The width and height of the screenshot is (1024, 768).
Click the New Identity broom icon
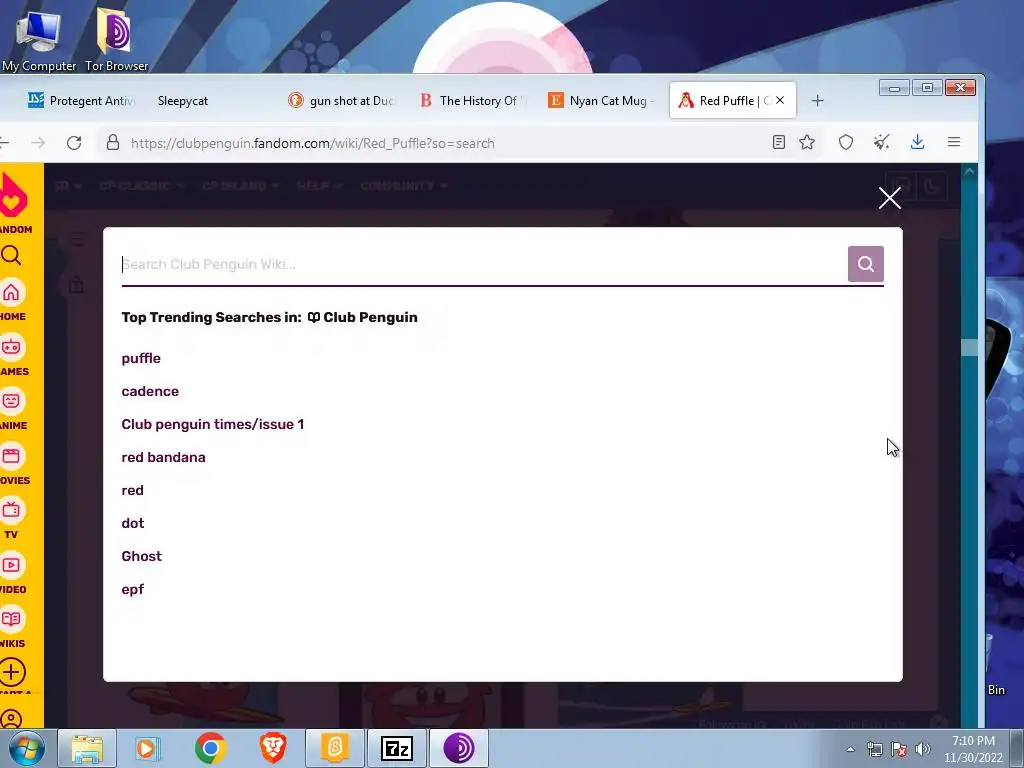tap(882, 142)
